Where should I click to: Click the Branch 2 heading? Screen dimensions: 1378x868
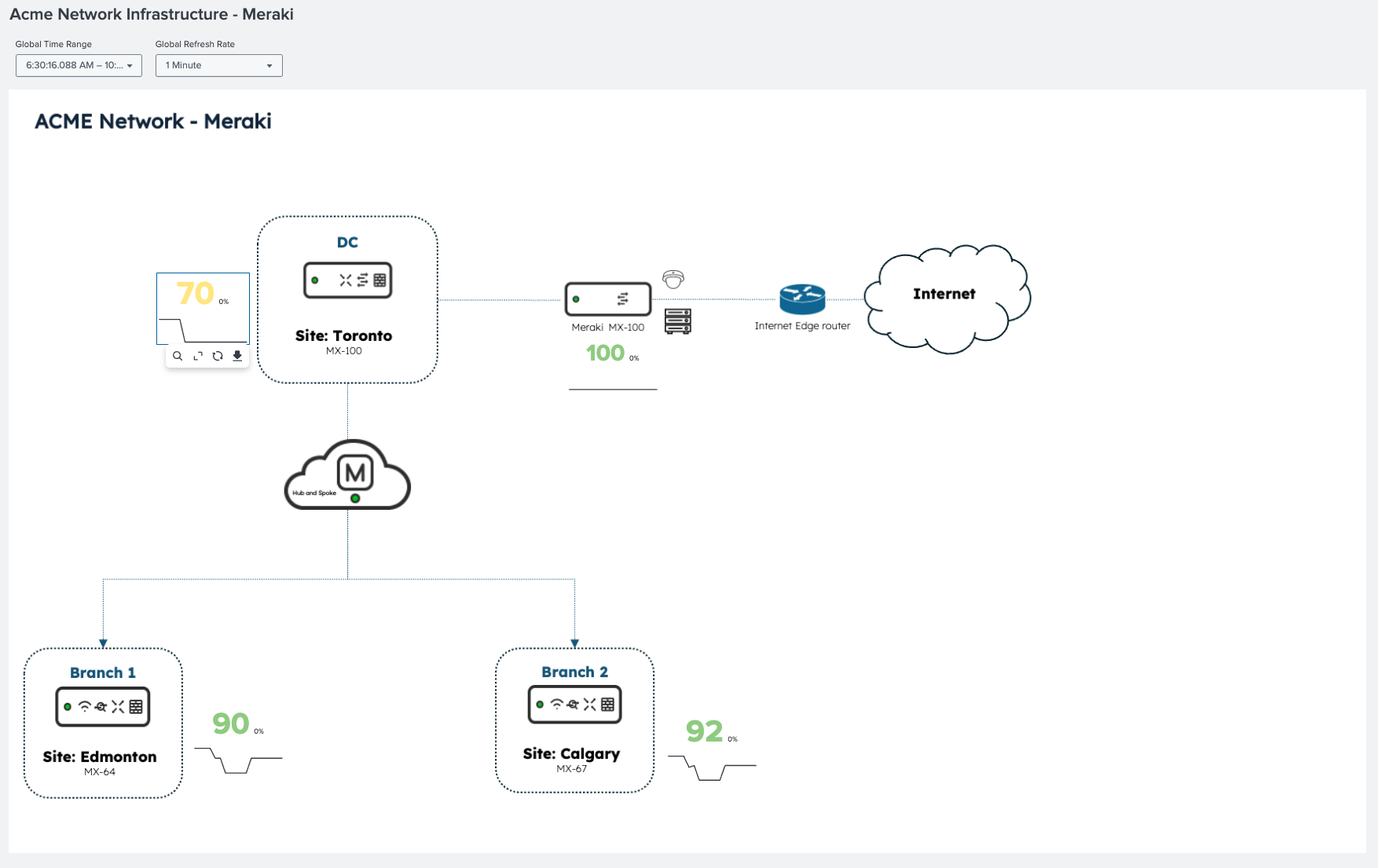point(574,672)
